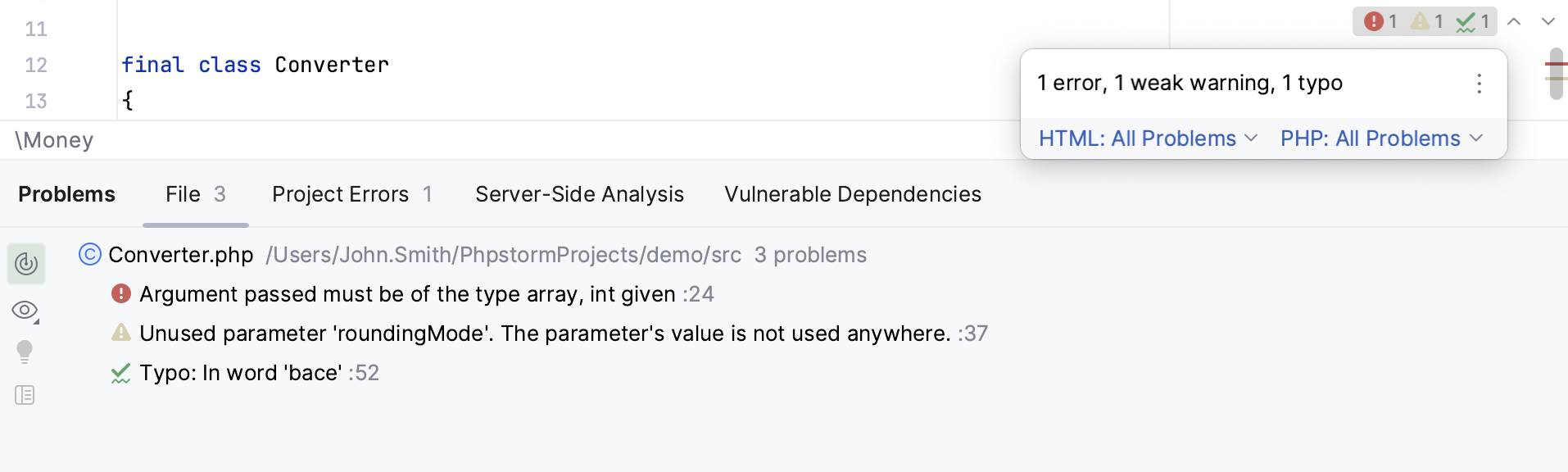This screenshot has height=472, width=1568.
Task: Open the Vulnerable Dependencies tab
Action: click(x=852, y=194)
